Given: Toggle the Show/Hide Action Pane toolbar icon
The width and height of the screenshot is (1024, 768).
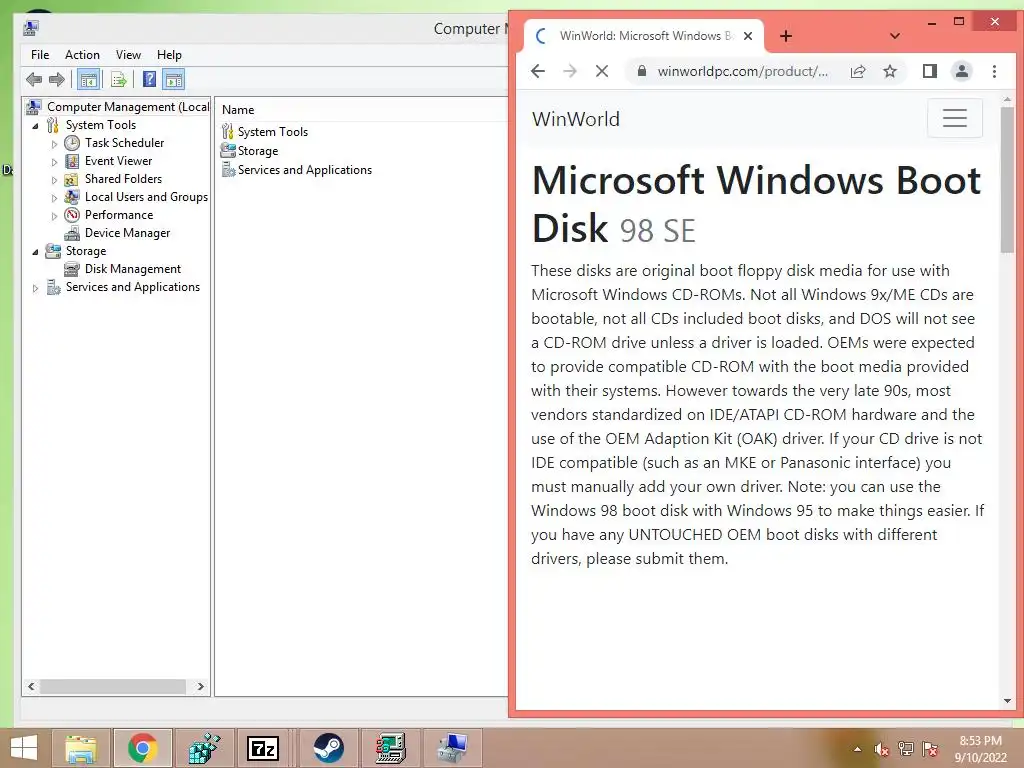Looking at the screenshot, I should point(174,80).
